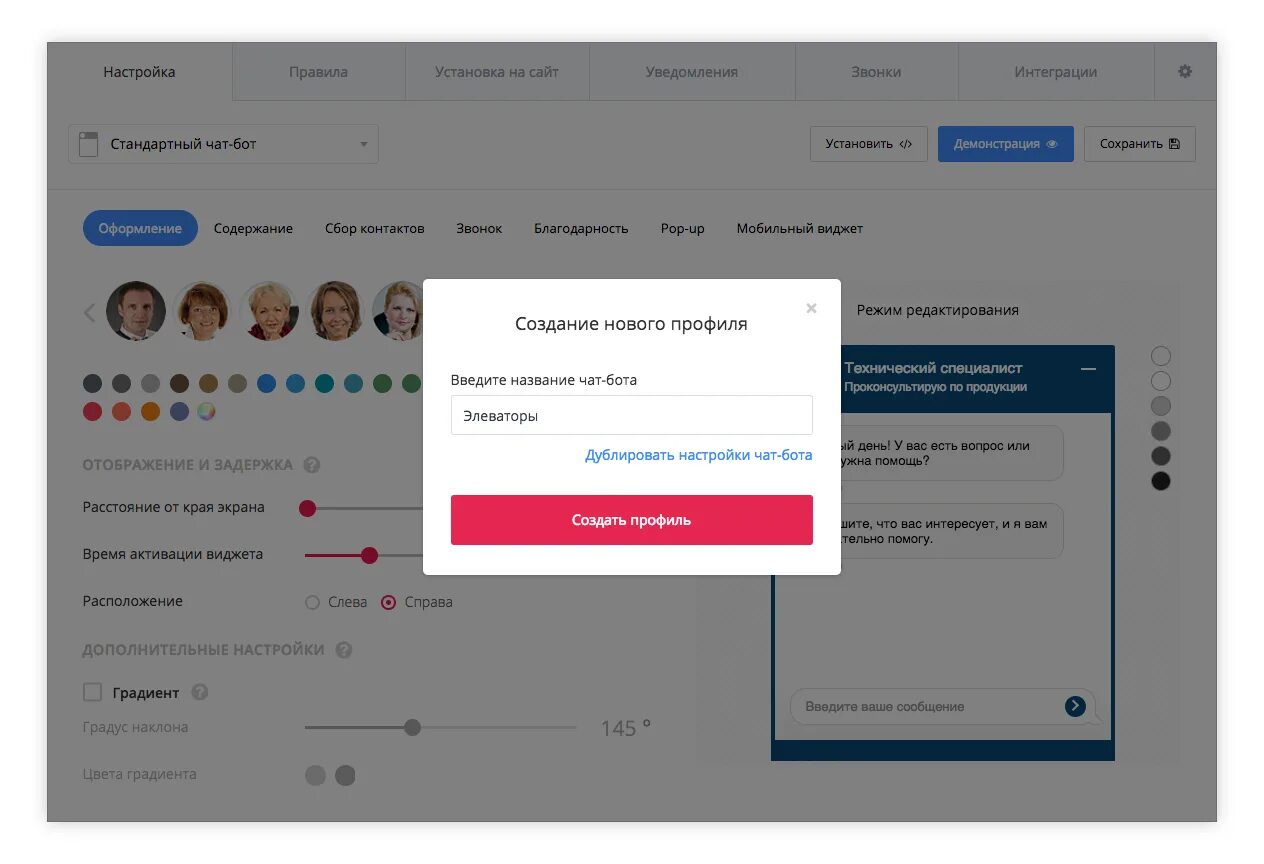Click the help icon beside Градиент

[x=200, y=692]
